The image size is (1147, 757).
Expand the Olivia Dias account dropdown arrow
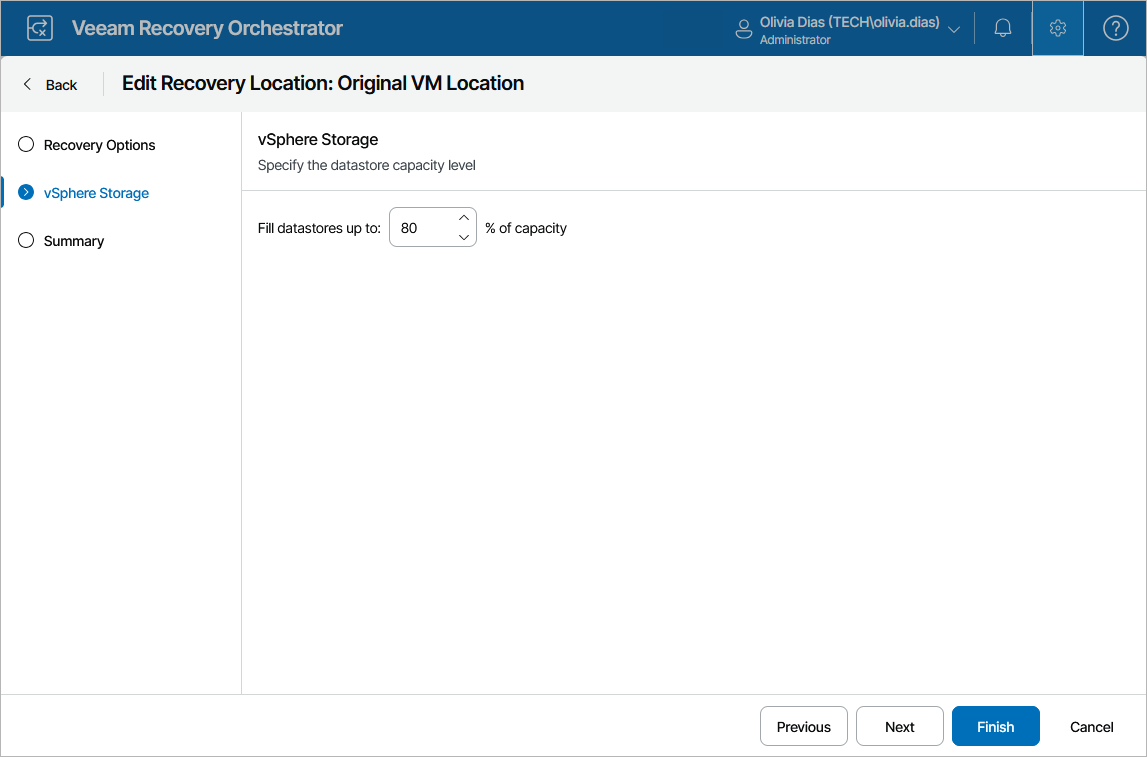954,29
